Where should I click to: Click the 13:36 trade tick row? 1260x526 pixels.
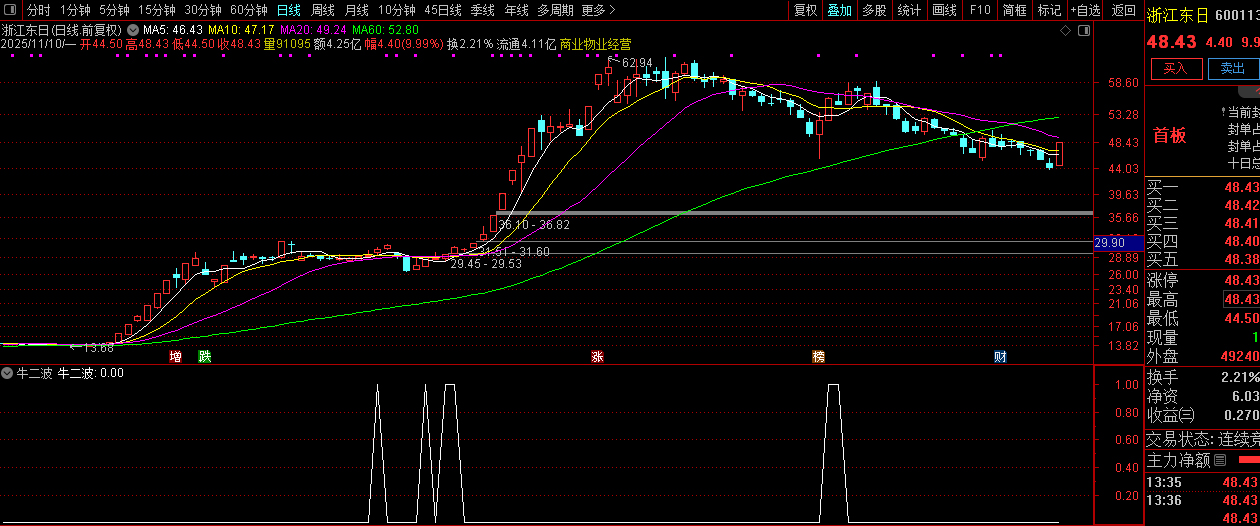coord(1202,500)
